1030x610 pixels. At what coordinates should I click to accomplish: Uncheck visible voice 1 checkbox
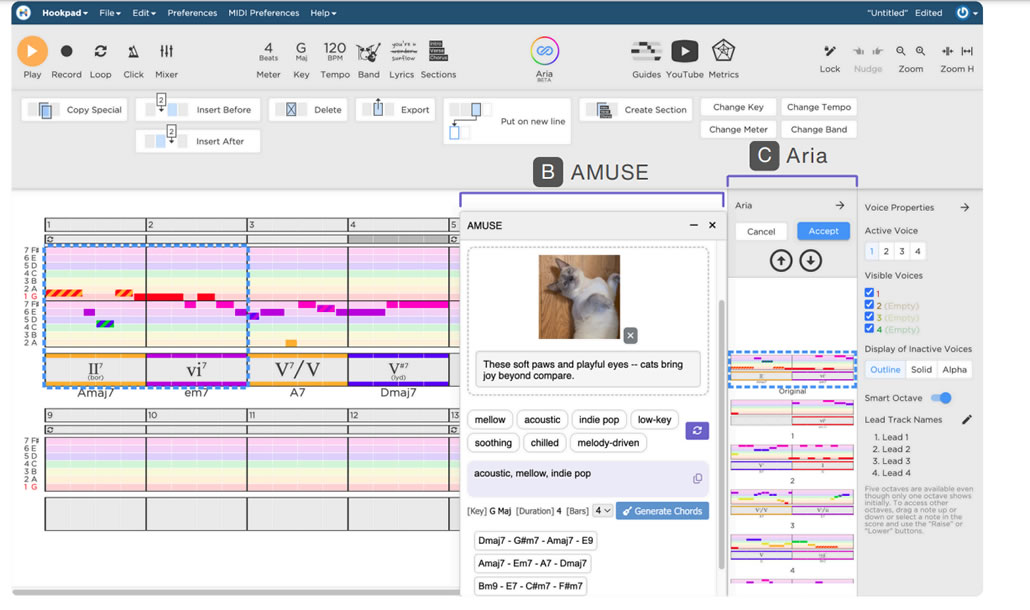pyautogui.click(x=869, y=293)
